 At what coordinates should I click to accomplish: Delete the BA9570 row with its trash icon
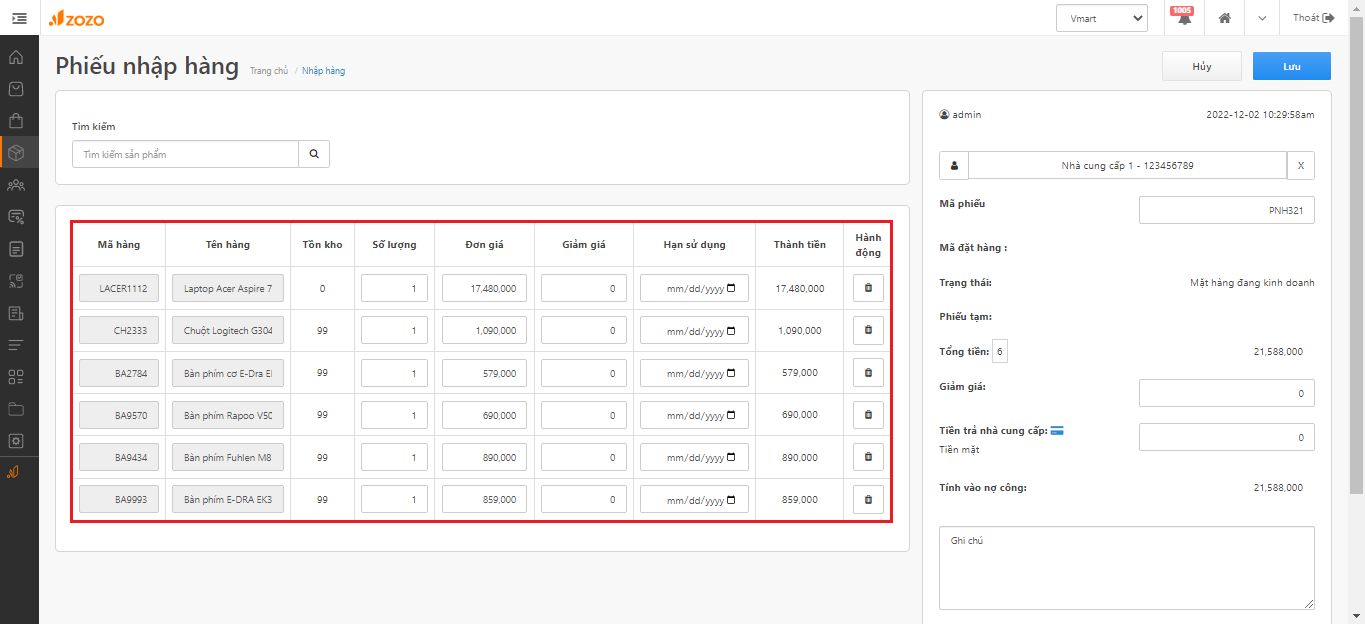click(868, 415)
